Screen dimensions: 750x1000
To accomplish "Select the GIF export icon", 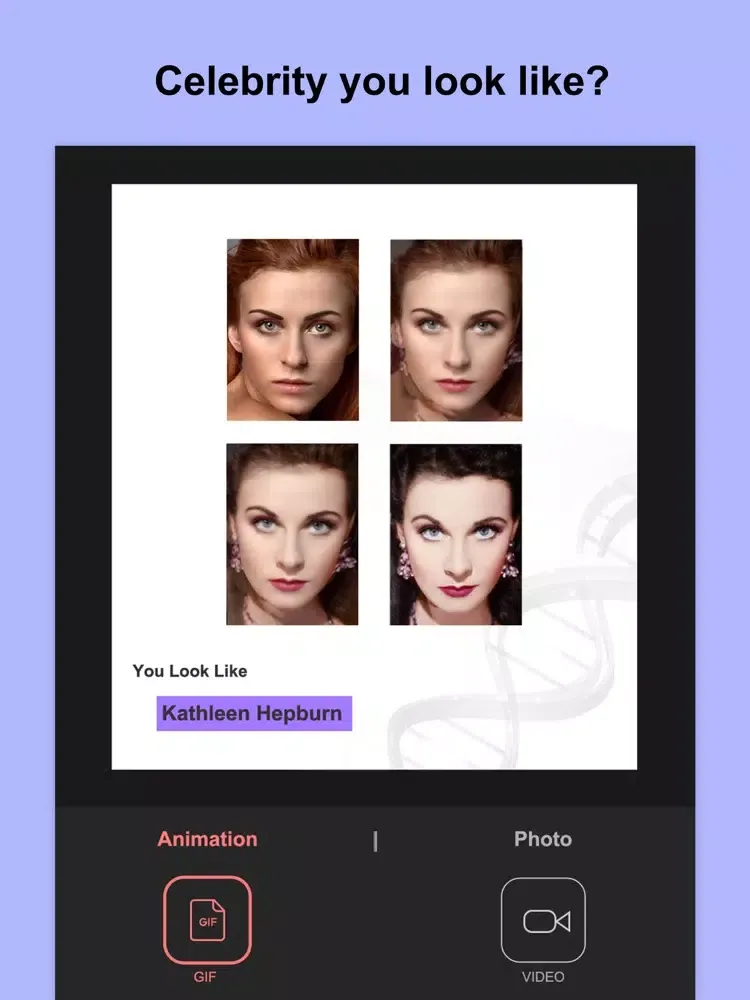I will 207,920.
